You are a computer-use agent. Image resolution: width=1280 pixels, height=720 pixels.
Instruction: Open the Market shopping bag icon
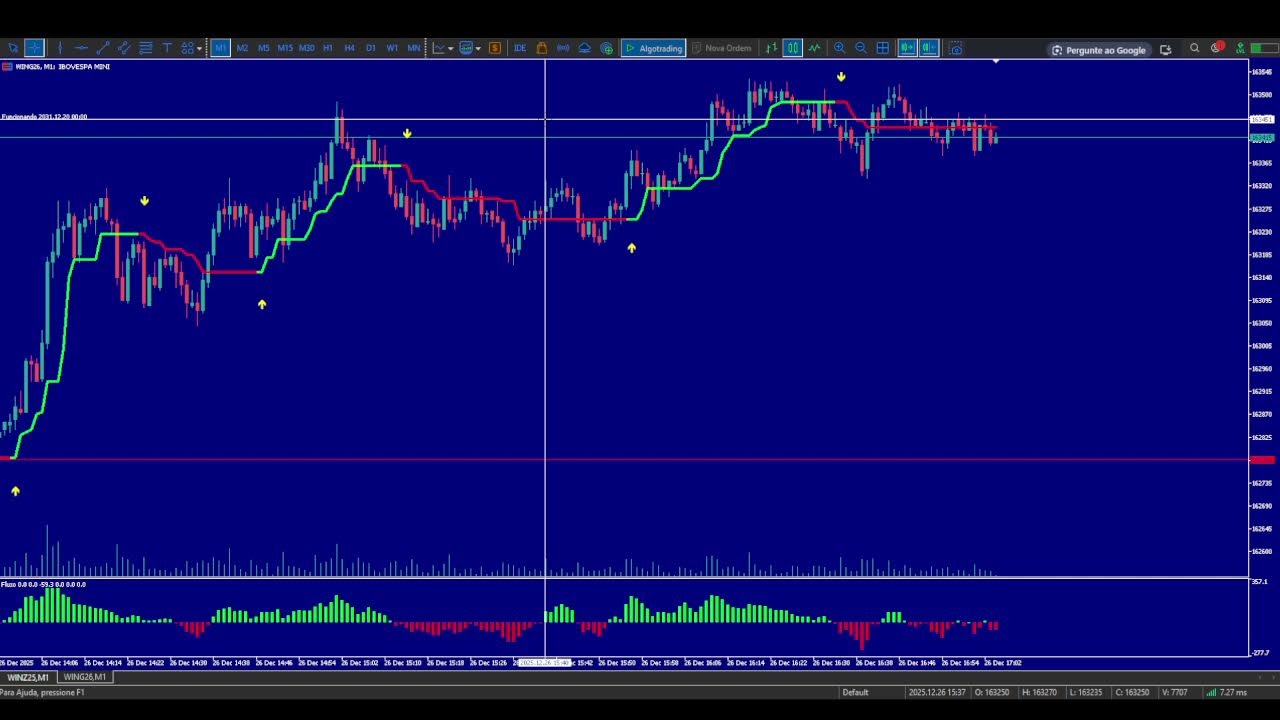coord(541,48)
